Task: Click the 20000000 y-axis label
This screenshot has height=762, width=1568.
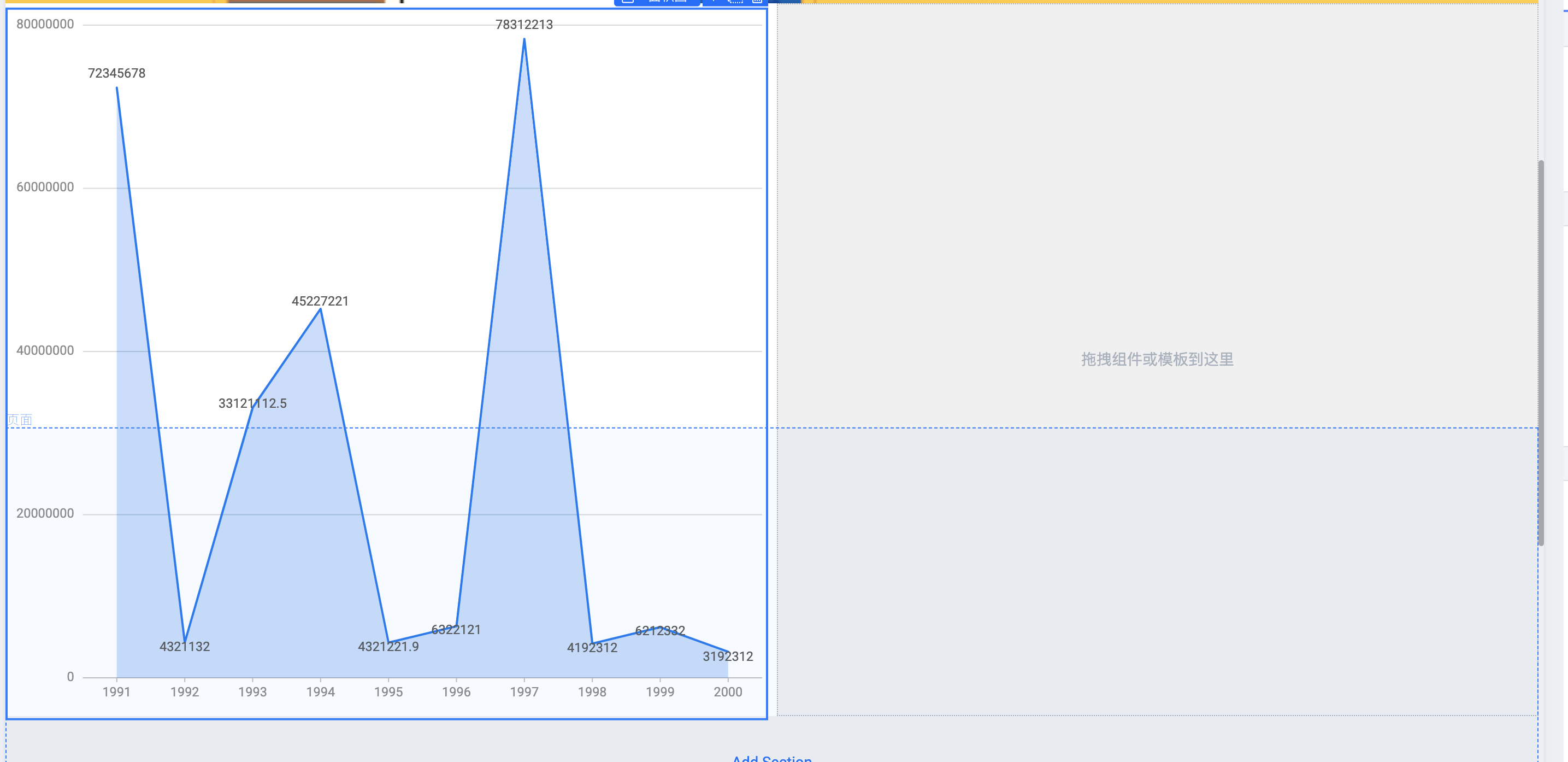Action: coord(45,513)
